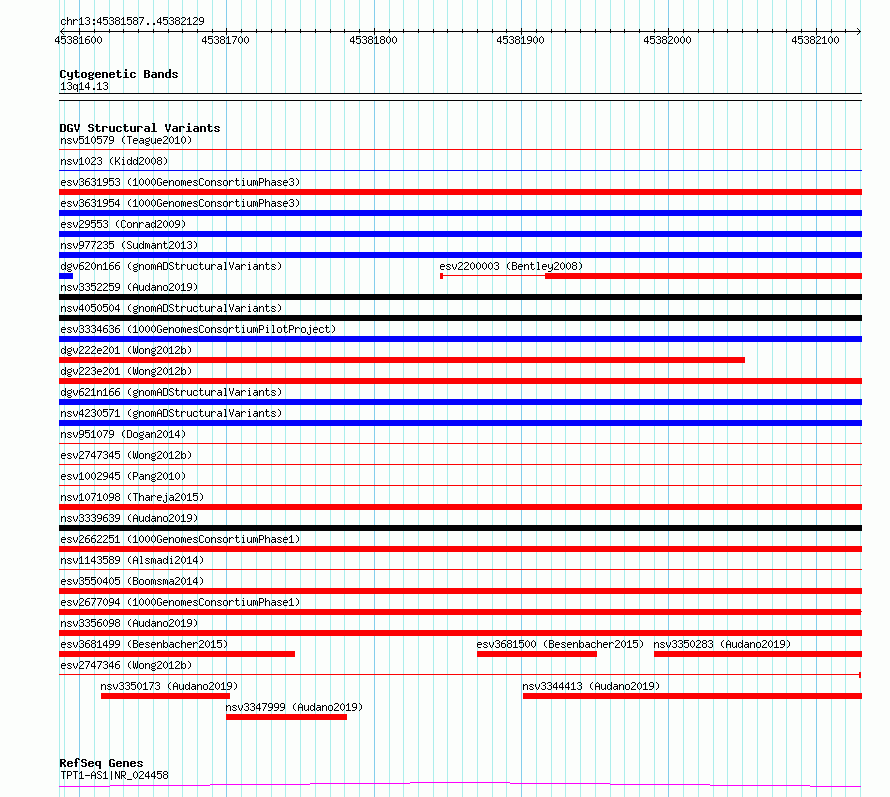Click the Cytogenetic Bands track title

(119, 74)
